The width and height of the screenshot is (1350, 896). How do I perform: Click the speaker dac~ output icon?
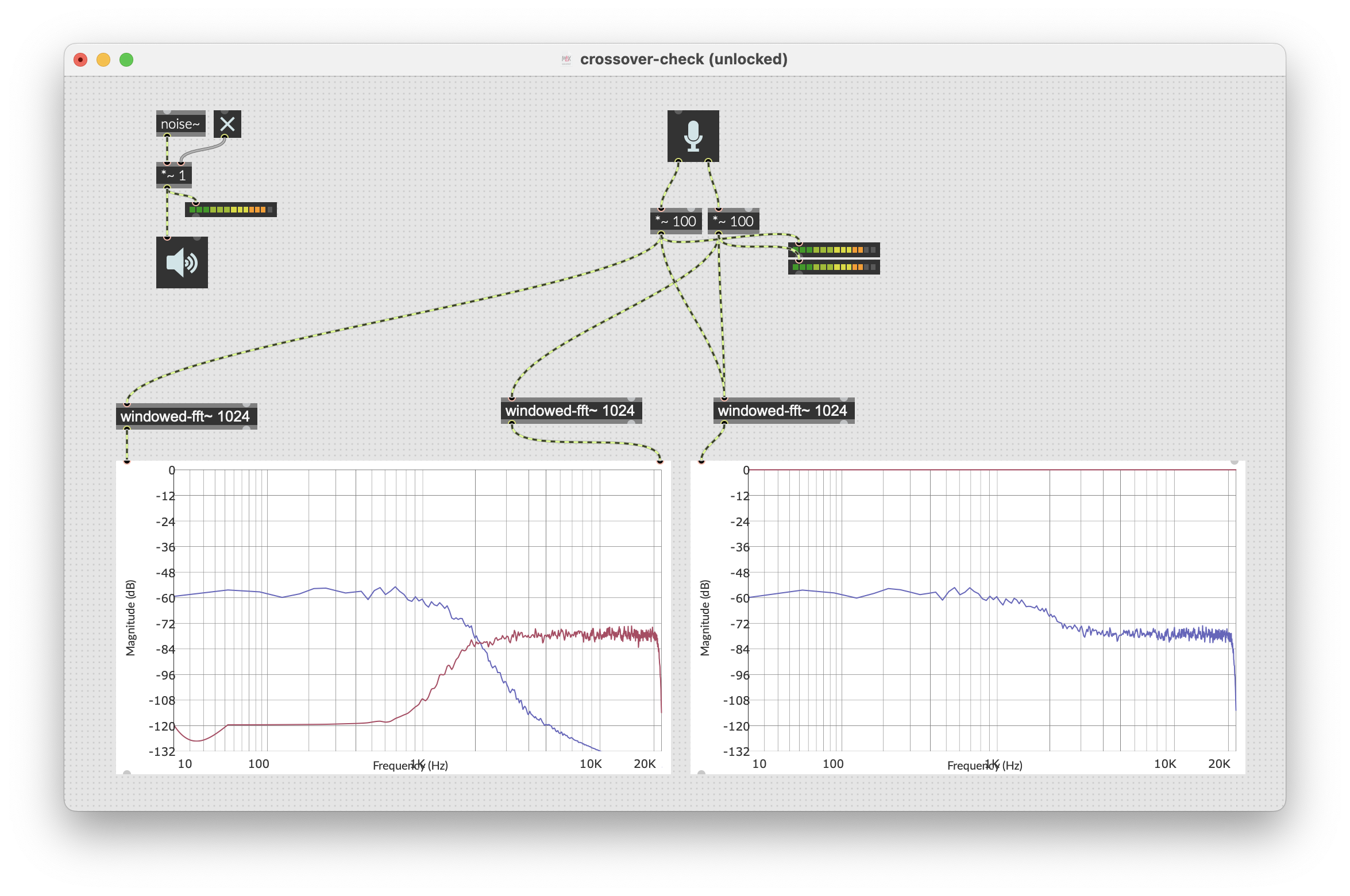[x=182, y=262]
